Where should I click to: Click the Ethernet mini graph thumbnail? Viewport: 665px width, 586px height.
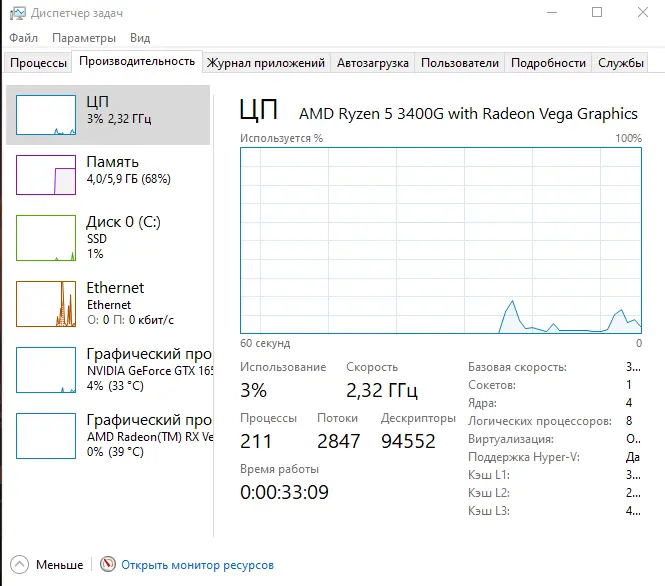click(x=46, y=304)
